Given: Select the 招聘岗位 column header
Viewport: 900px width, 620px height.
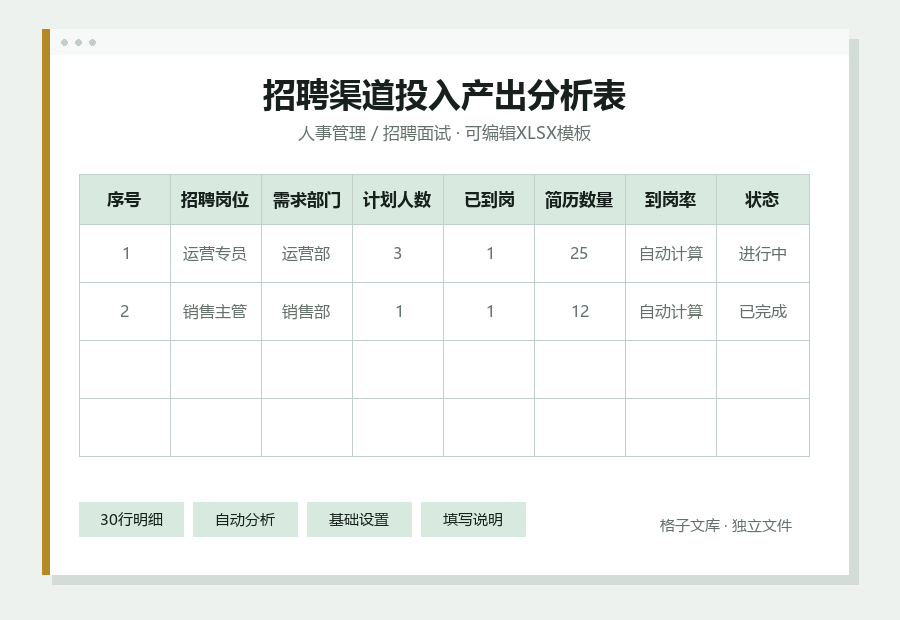Looking at the screenshot, I should pyautogui.click(x=216, y=199).
